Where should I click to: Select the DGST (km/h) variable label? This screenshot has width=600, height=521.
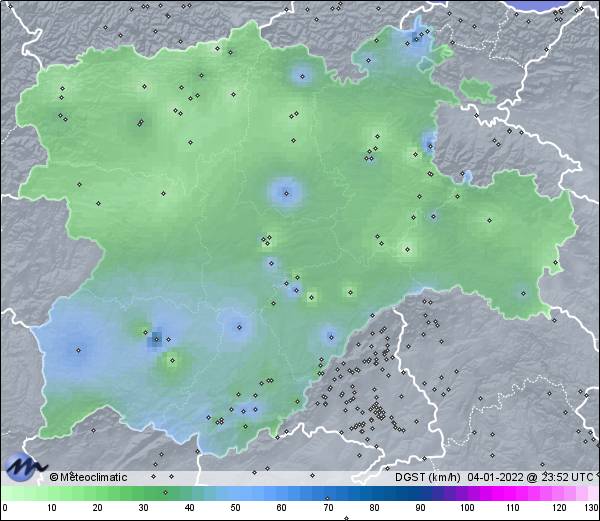tap(427, 477)
